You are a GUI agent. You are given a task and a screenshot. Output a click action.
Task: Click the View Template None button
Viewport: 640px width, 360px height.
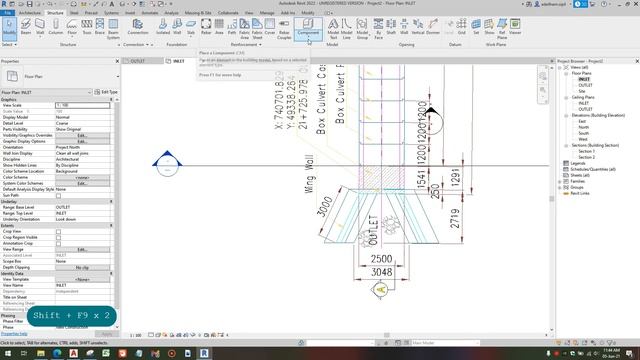click(x=82, y=280)
